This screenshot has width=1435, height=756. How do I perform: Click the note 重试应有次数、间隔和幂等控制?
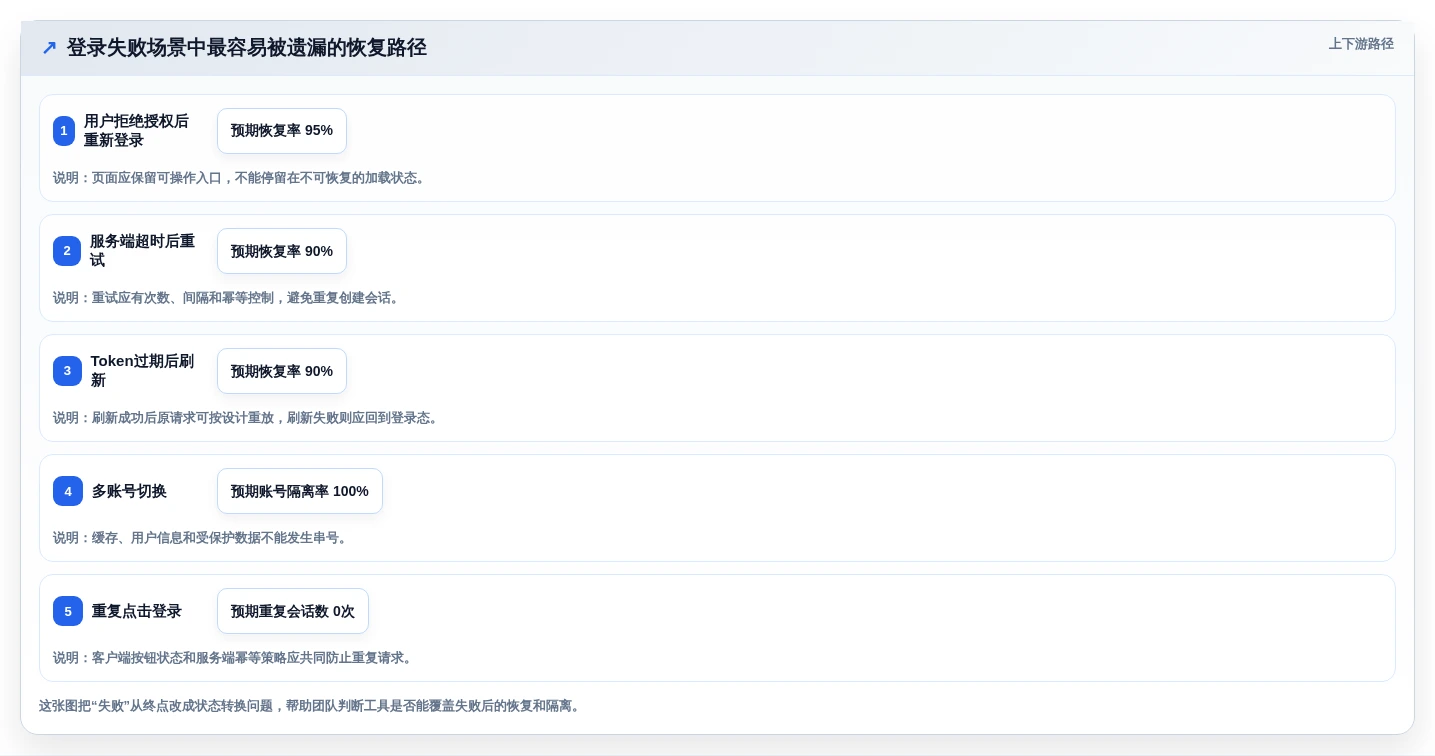[x=228, y=298]
